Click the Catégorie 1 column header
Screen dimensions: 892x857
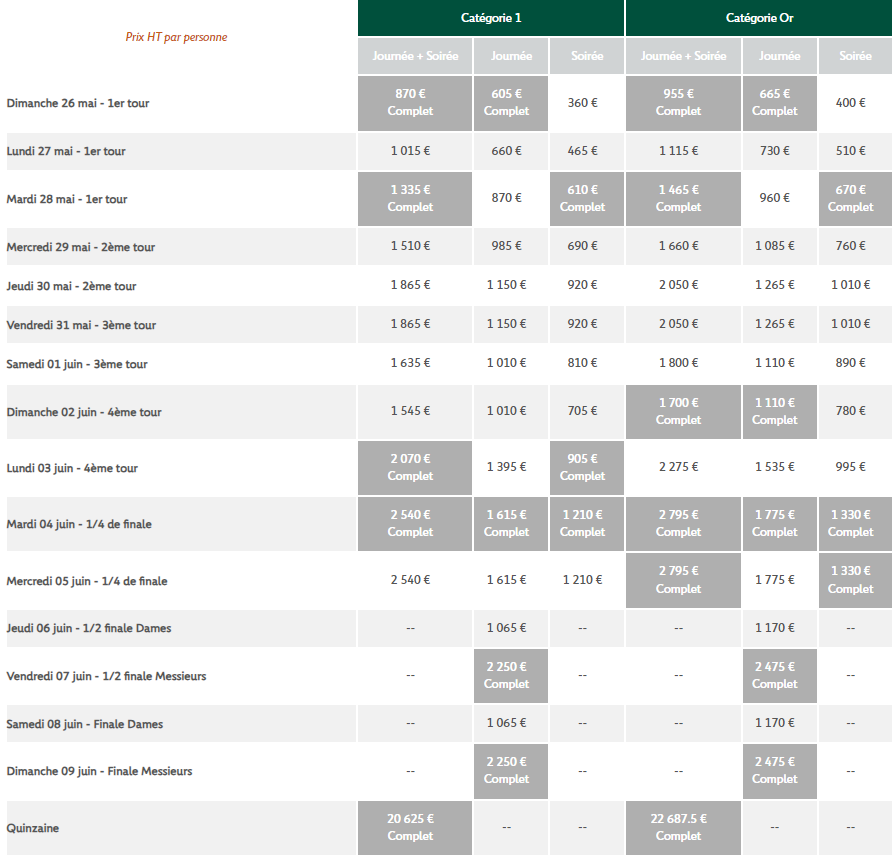pos(491,18)
